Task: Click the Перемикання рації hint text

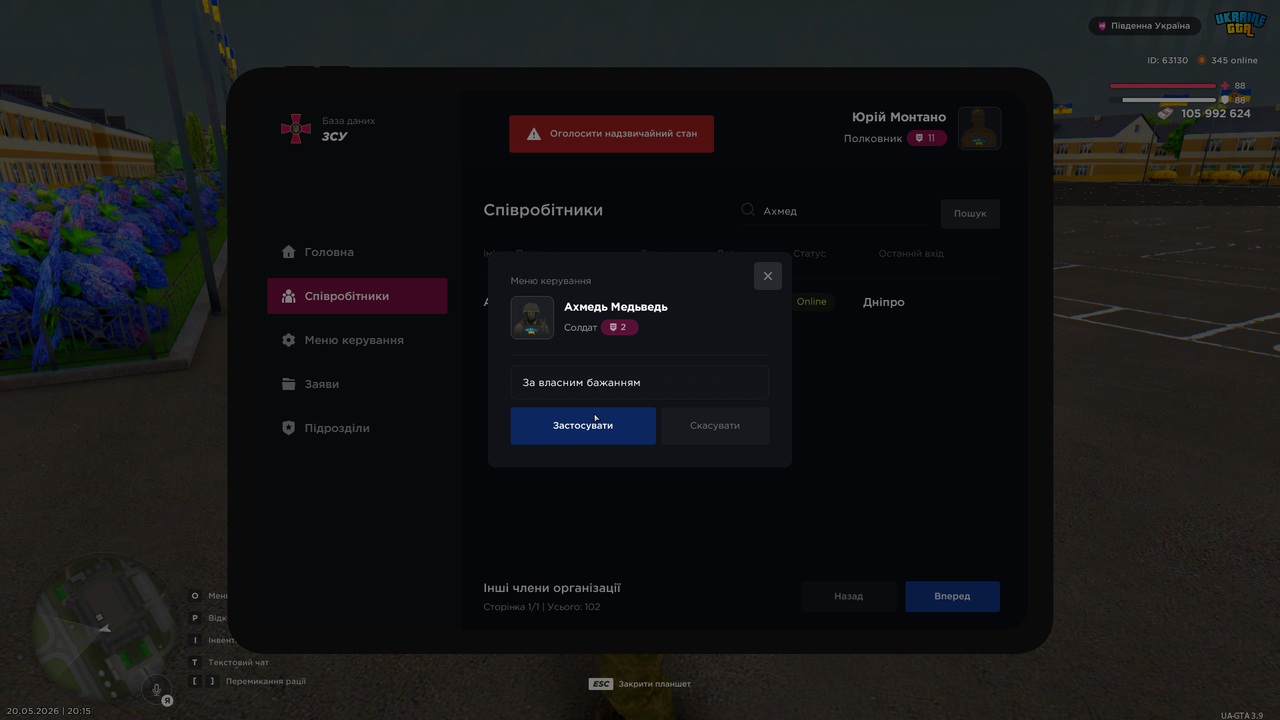Action: pyautogui.click(x=265, y=682)
